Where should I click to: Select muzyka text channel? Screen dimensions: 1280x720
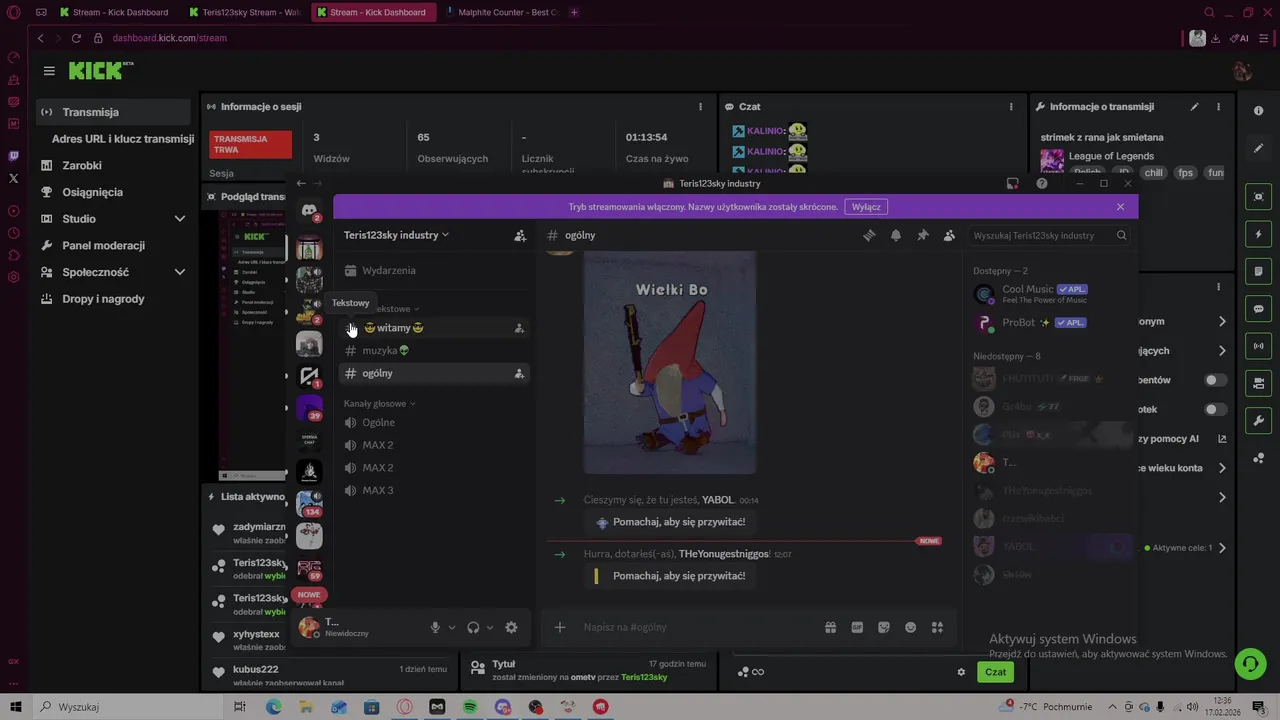pyautogui.click(x=432, y=351)
